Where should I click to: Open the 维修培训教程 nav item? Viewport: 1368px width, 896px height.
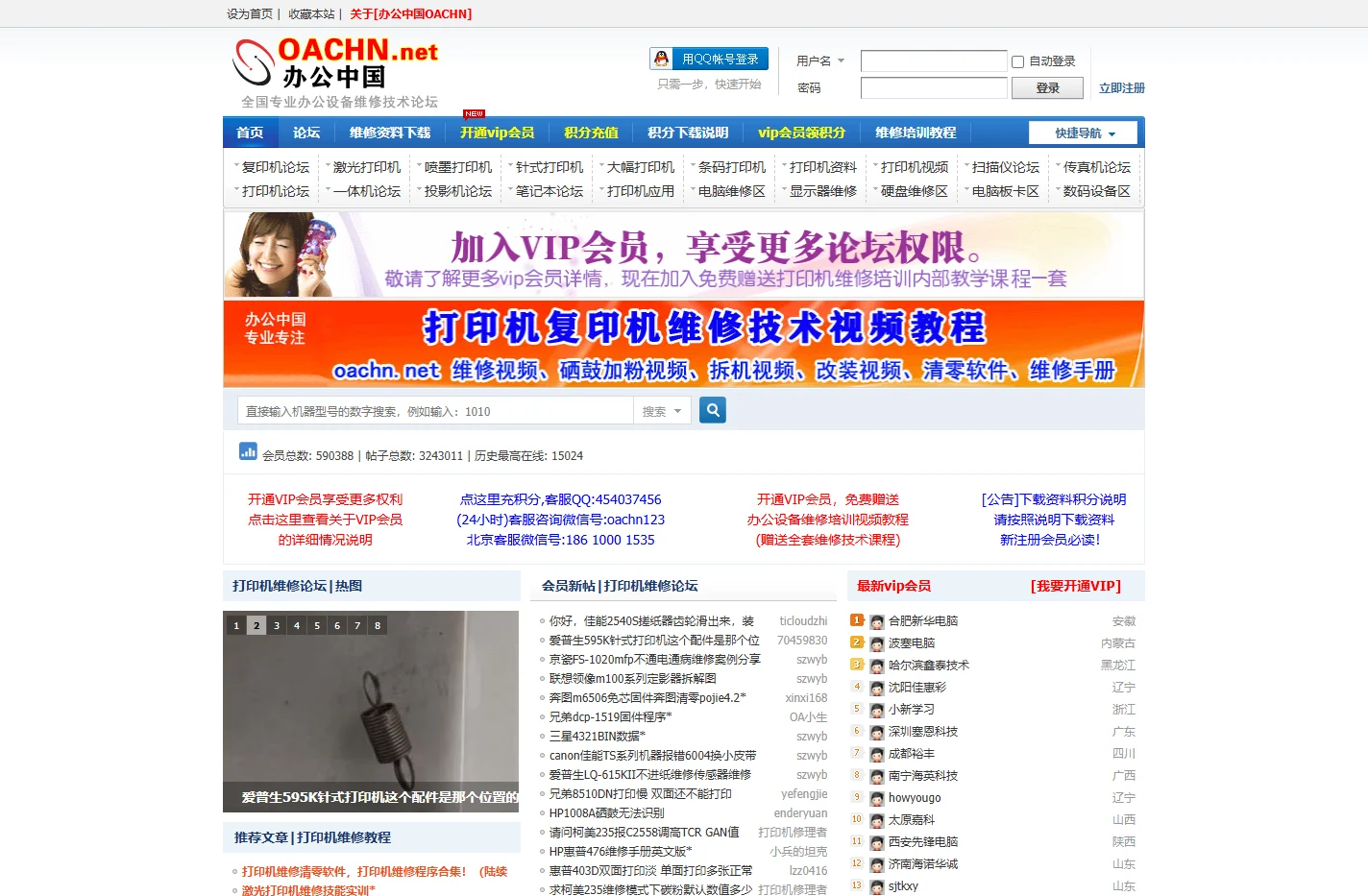point(916,133)
